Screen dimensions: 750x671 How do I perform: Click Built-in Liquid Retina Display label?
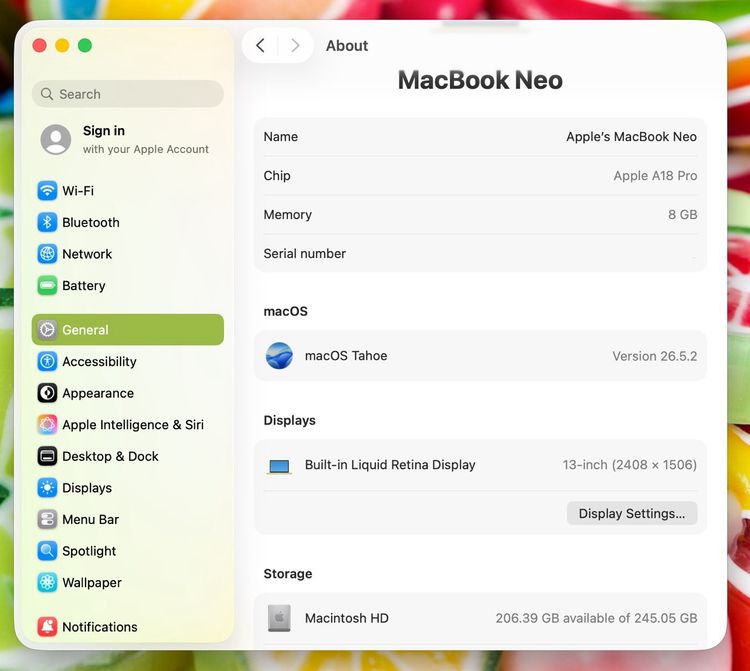[x=390, y=465]
